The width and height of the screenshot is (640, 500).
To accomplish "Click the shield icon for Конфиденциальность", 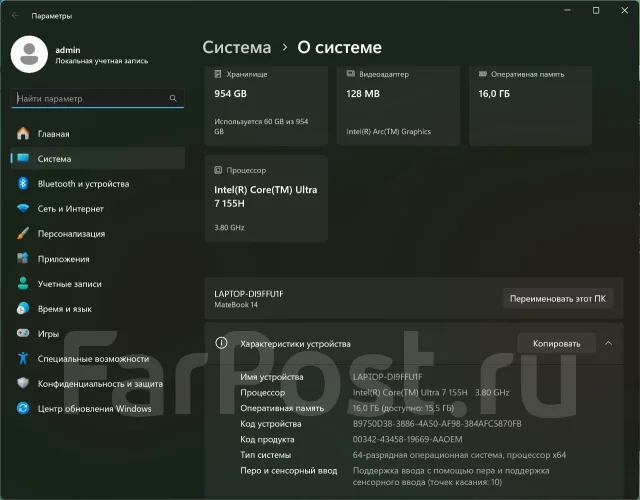I will [23, 383].
